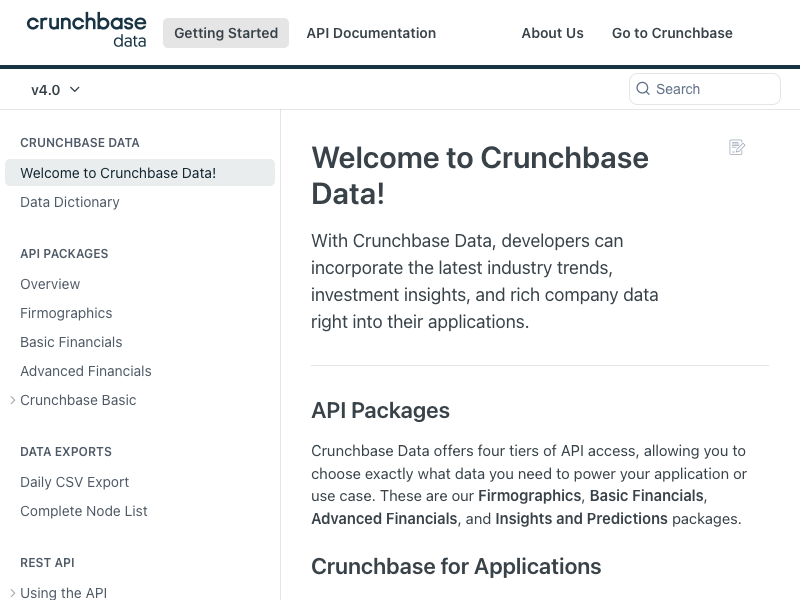This screenshot has height=600, width=800.
Task: Open Daily CSV Export page
Action: [74, 482]
